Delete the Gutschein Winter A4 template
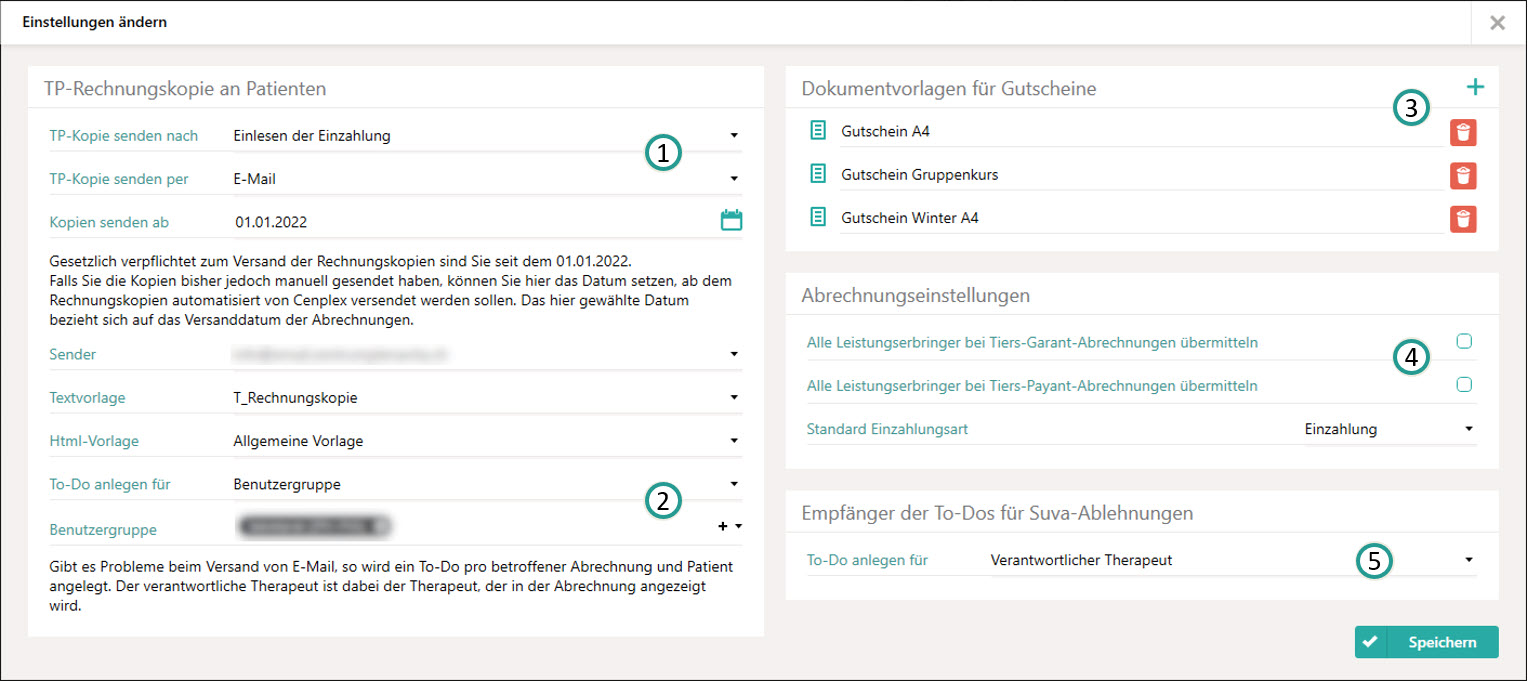 (1463, 219)
